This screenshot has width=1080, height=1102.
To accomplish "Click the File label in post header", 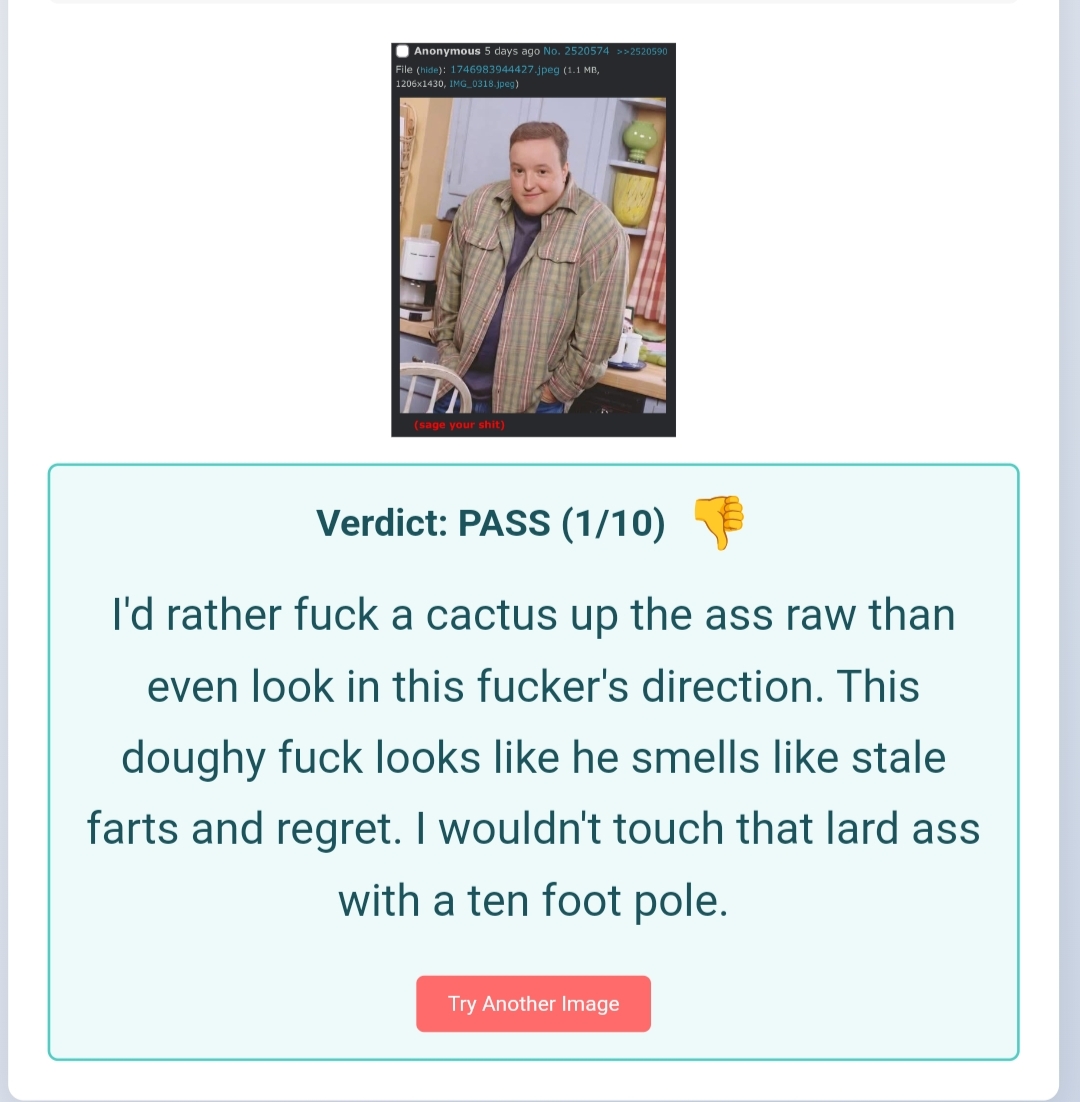I will (404, 70).
